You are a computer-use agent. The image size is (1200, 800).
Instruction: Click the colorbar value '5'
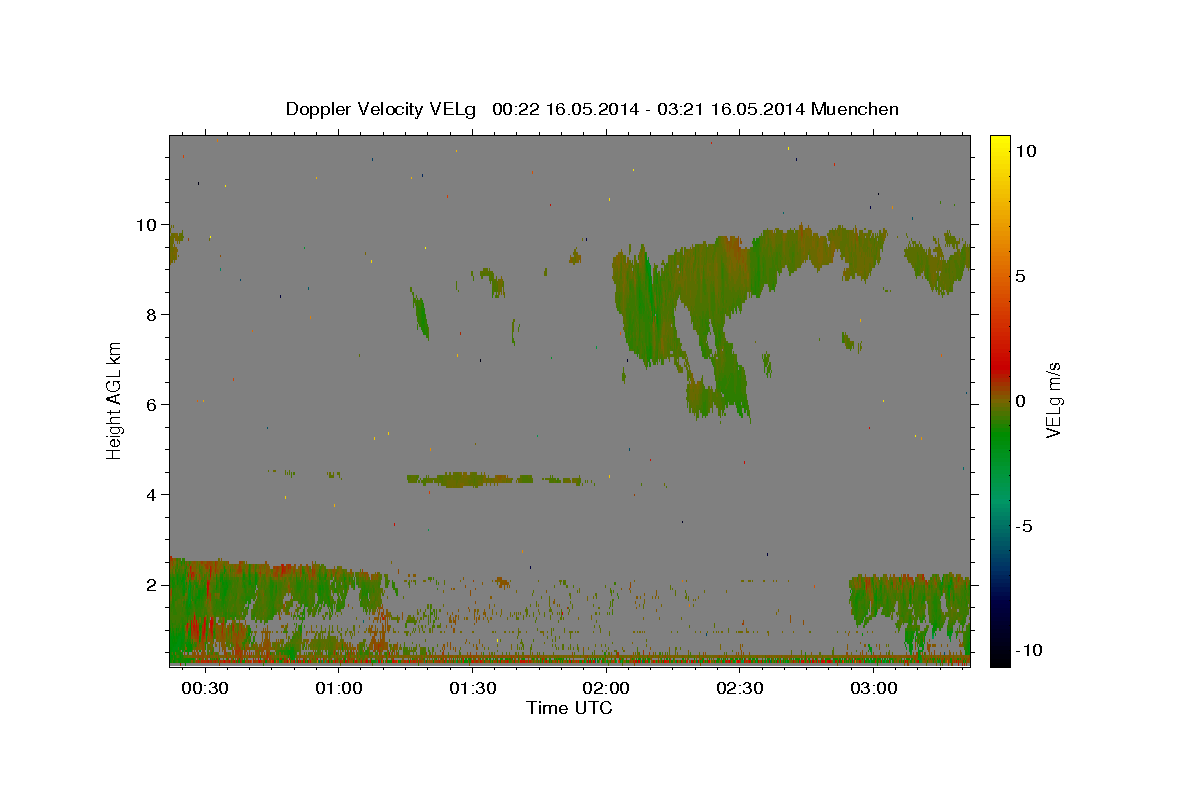pyautogui.click(x=1020, y=276)
